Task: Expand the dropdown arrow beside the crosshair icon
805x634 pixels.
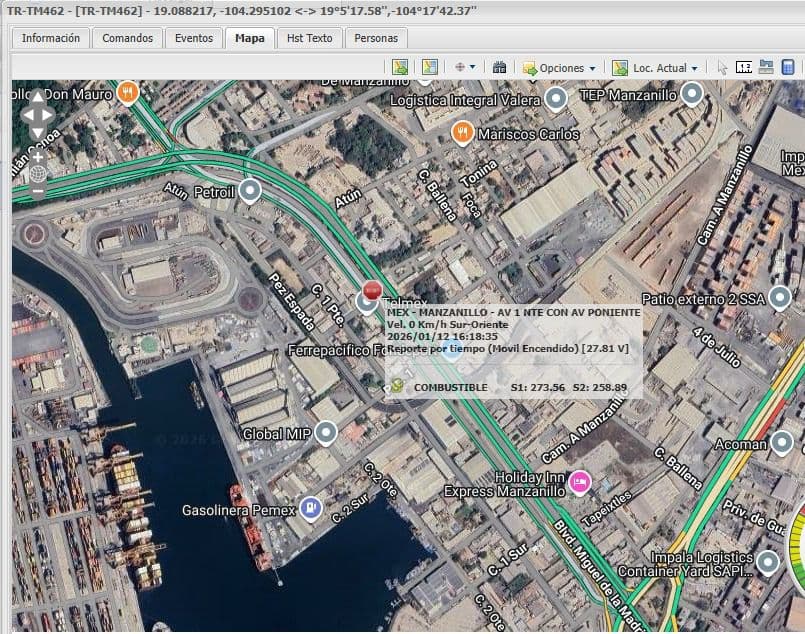Action: (473, 67)
